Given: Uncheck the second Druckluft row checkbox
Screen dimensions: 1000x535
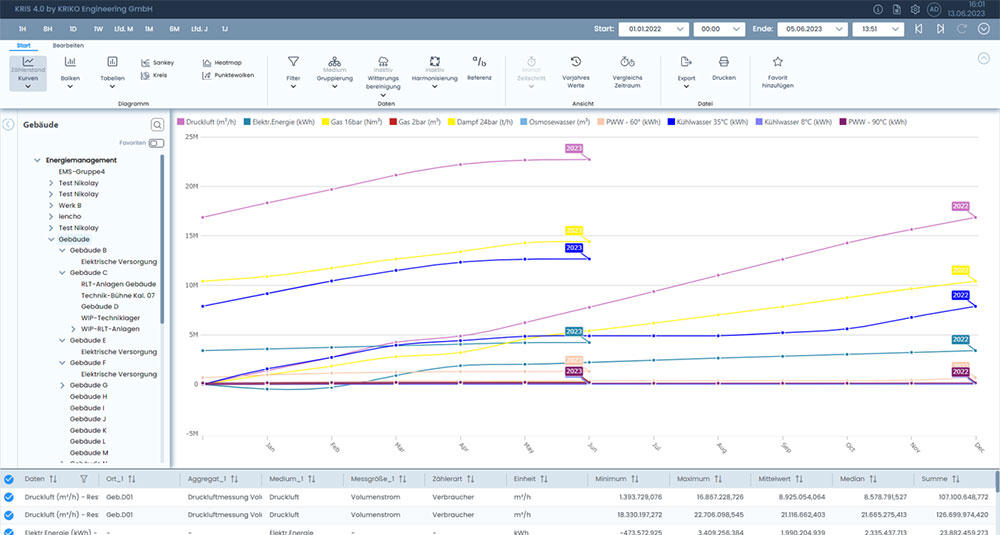Looking at the screenshot, I should 9,515.
